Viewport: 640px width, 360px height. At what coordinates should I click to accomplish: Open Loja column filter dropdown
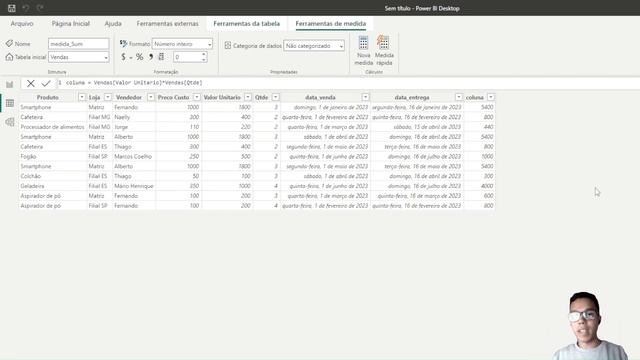pos(108,97)
